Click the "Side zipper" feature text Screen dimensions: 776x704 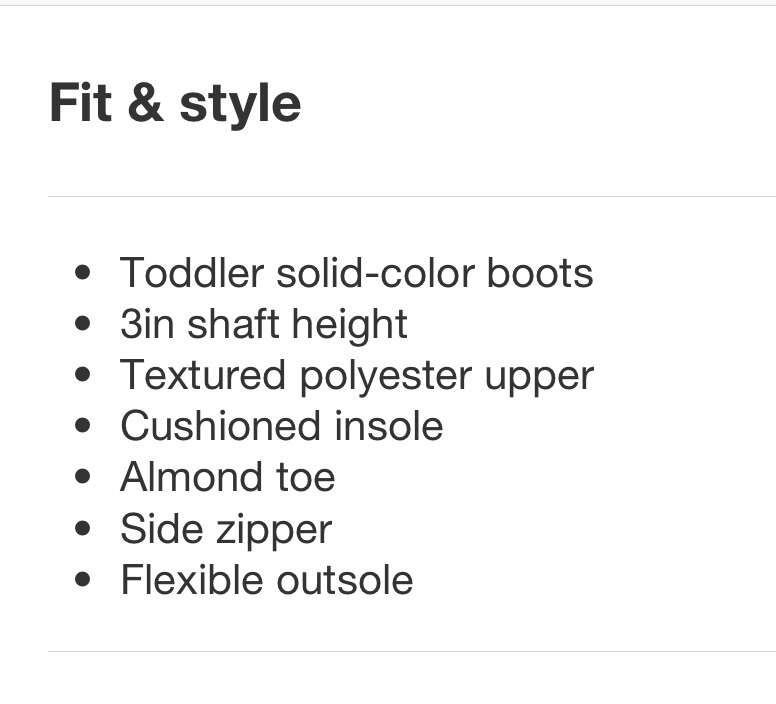tap(226, 529)
